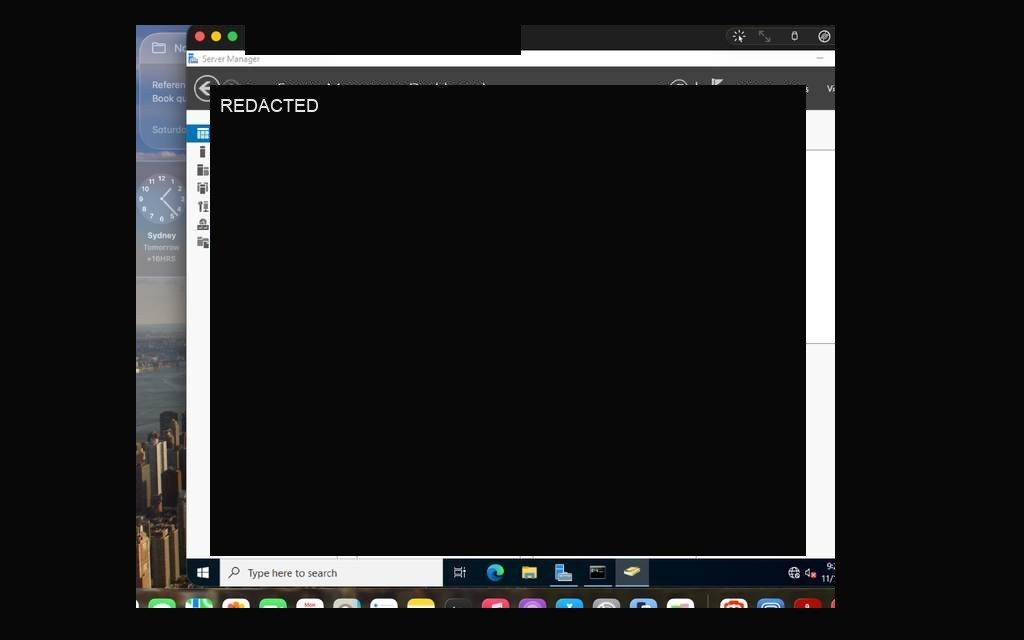Click the last sidebar File Services icon
Screen dimensions: 1024x640
tap(202, 242)
